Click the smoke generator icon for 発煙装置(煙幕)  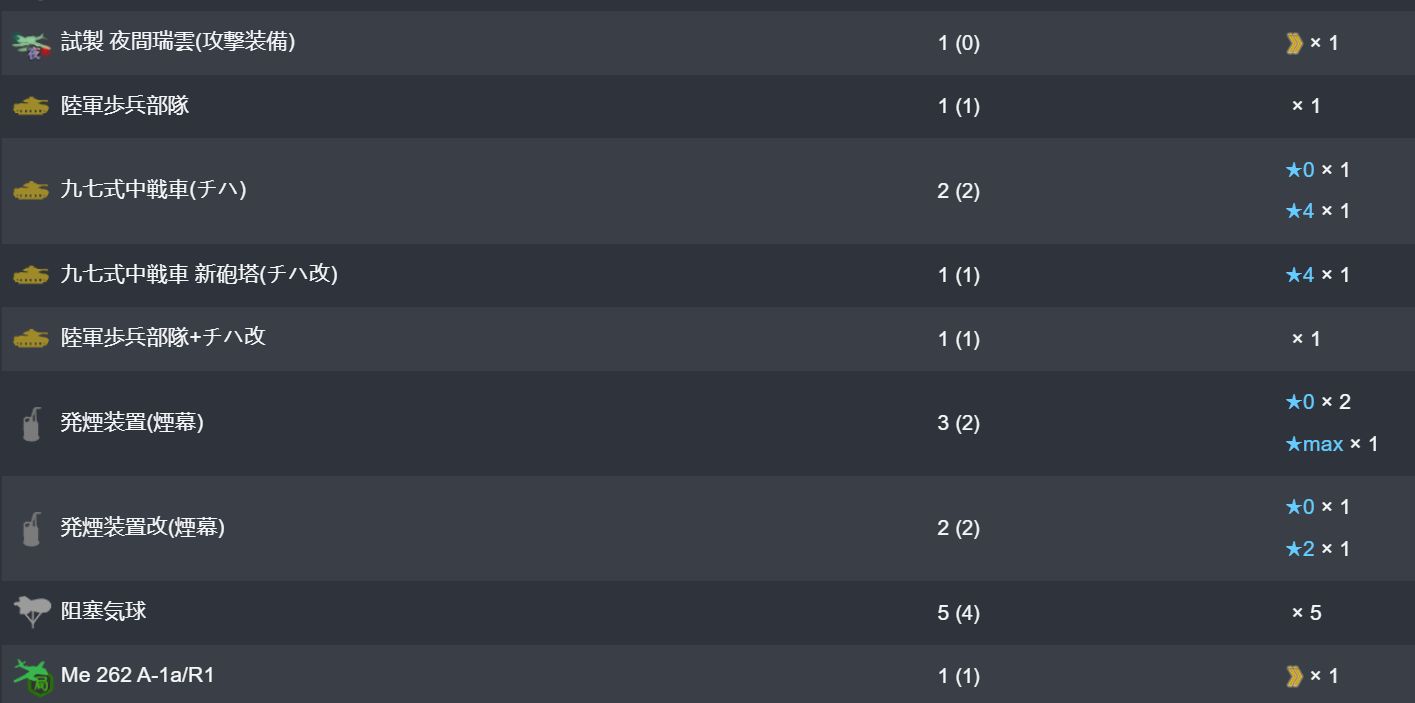31,423
